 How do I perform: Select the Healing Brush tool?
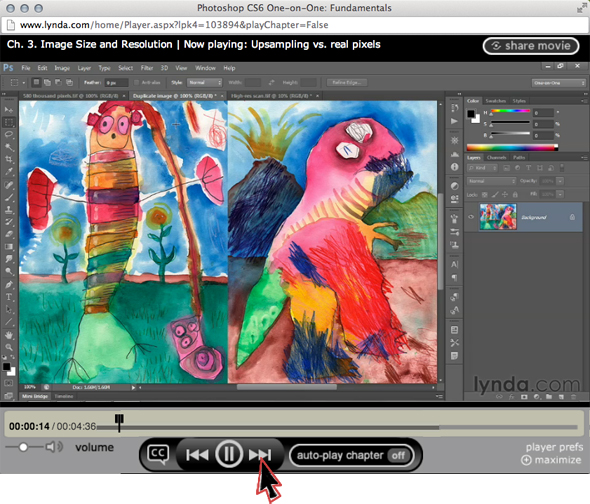[9, 185]
